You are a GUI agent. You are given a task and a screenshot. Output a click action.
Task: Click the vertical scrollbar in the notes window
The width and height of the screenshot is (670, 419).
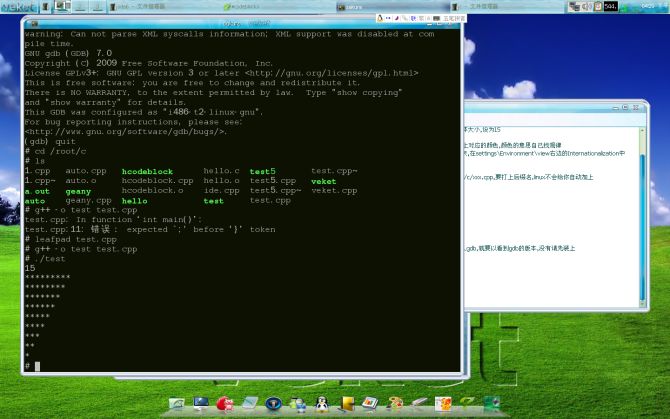coord(642,217)
